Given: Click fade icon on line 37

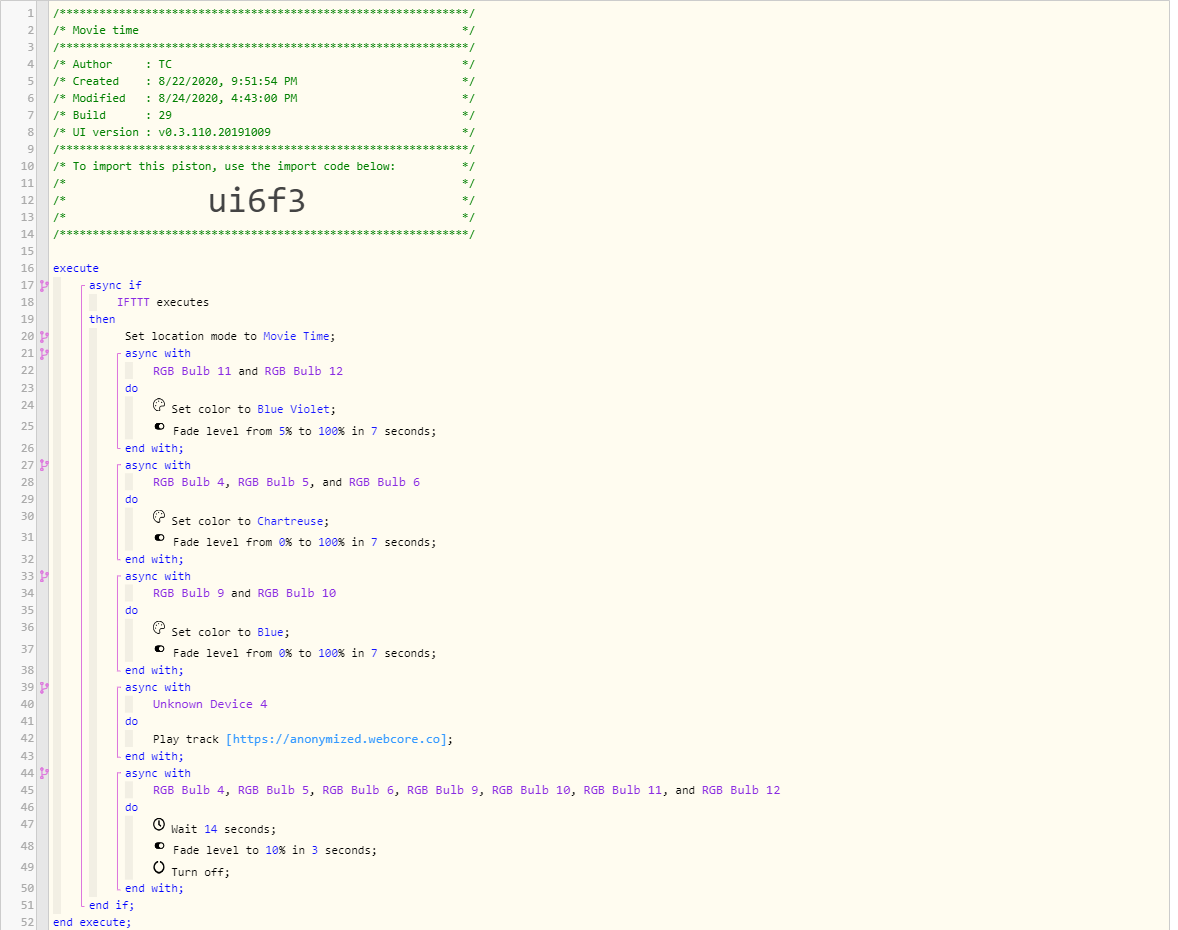Looking at the screenshot, I should tap(159, 649).
